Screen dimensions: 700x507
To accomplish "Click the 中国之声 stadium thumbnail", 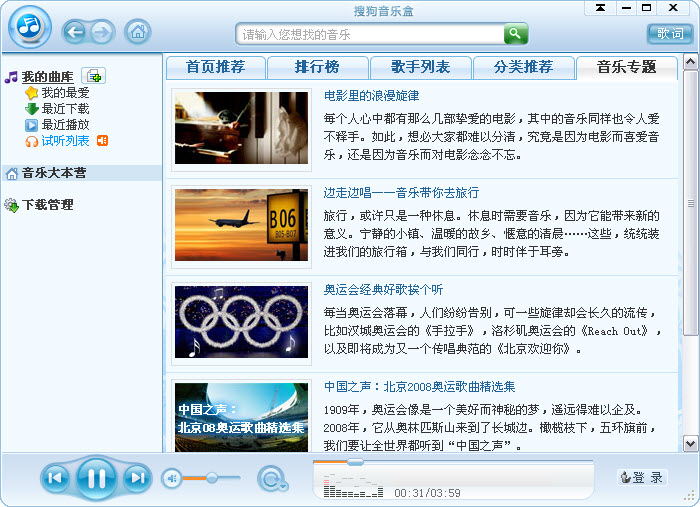I will click(x=242, y=417).
